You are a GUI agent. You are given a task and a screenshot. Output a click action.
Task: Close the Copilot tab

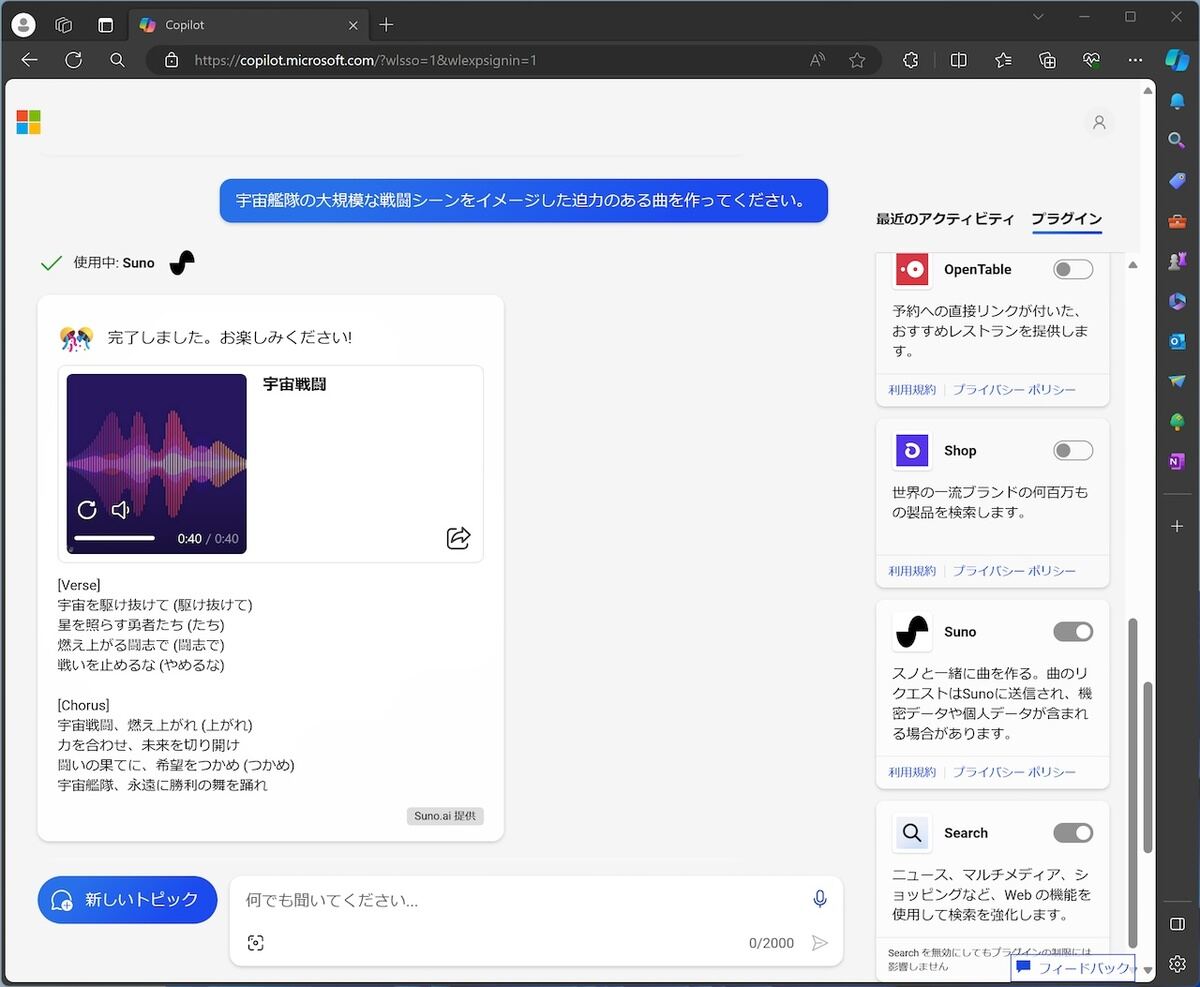pos(352,25)
